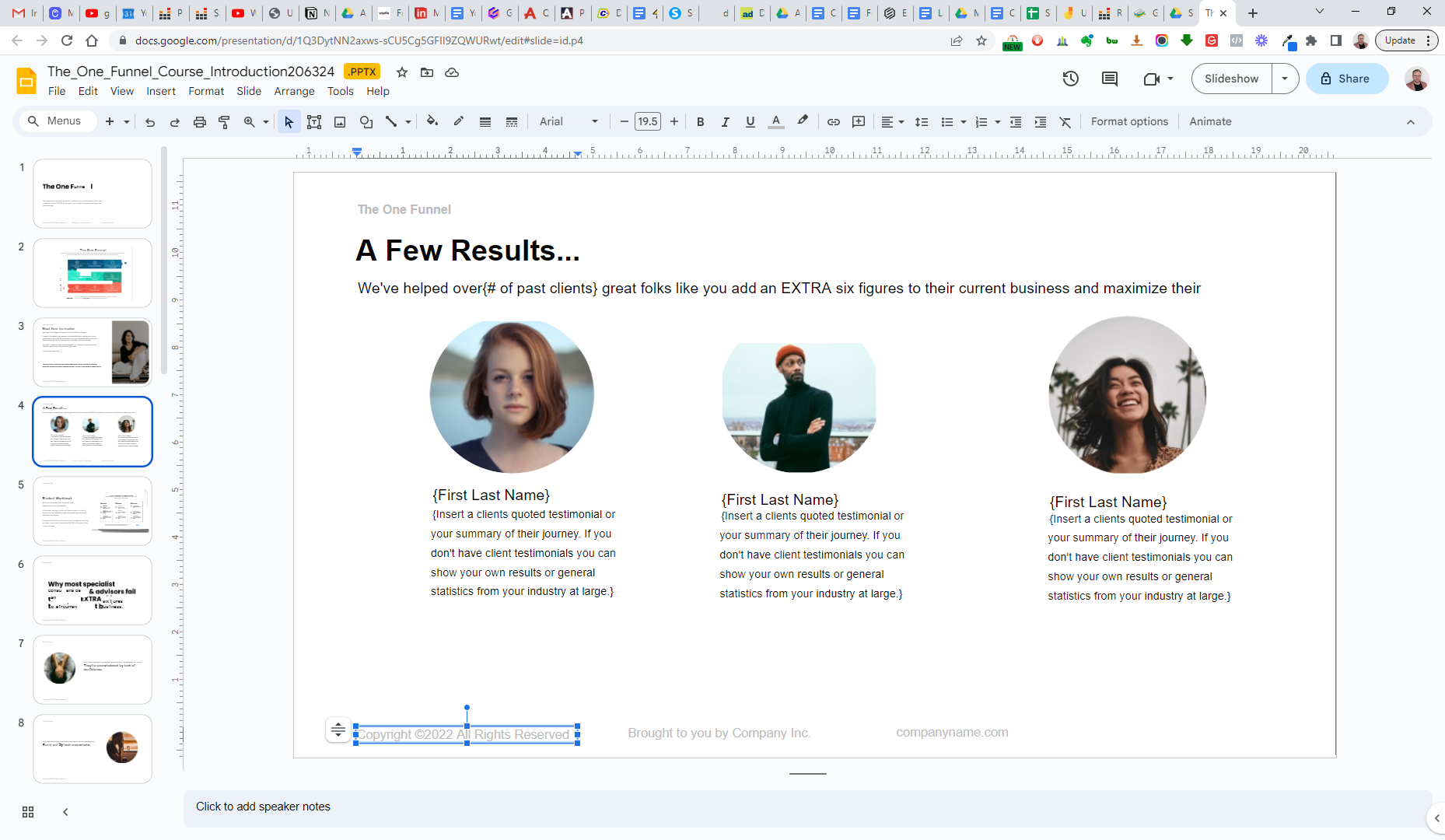Choose the Text box tool
Screen dimensions: 1445x840
(314, 122)
